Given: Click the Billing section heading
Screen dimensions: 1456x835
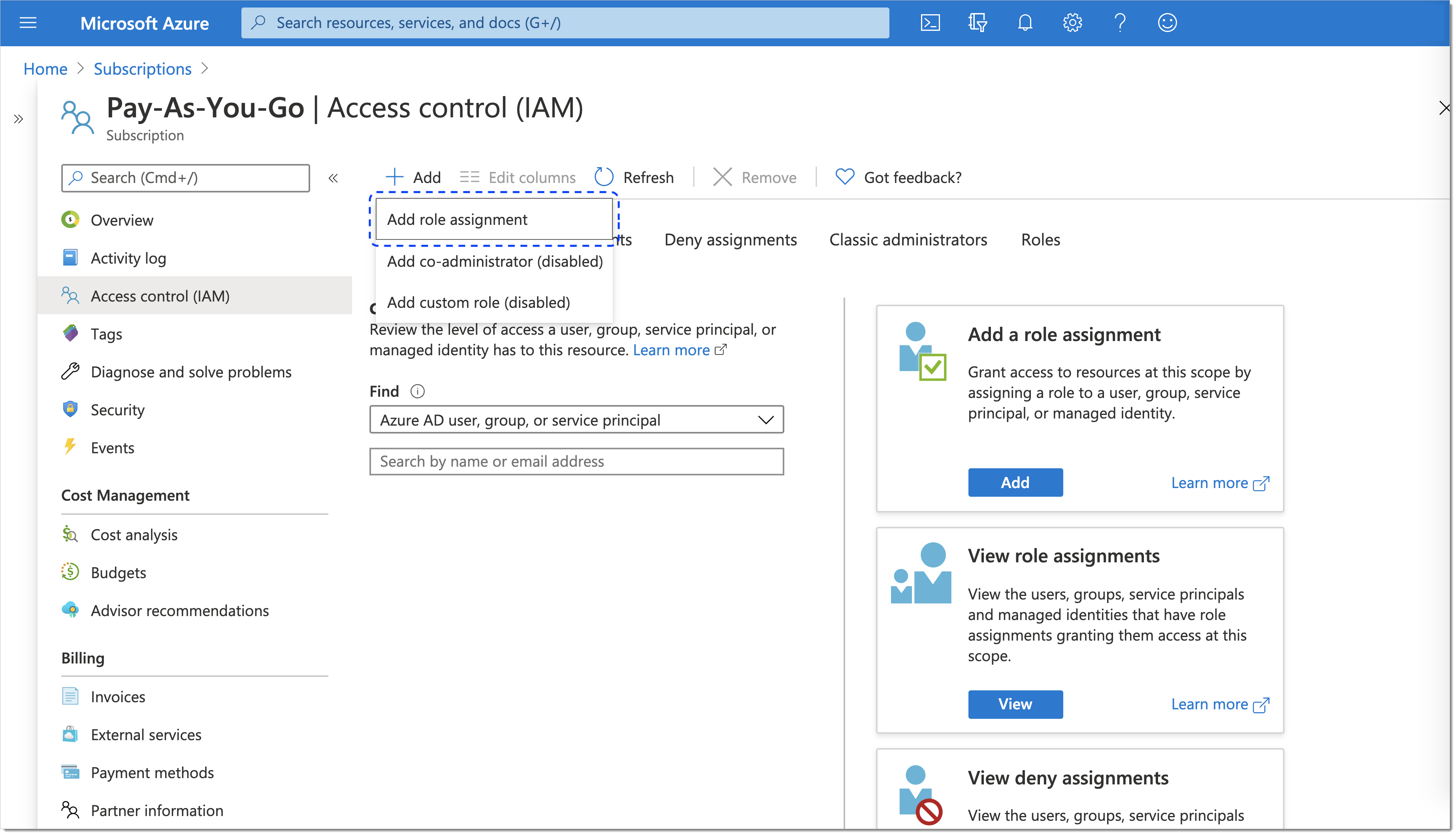Looking at the screenshot, I should click(x=83, y=658).
